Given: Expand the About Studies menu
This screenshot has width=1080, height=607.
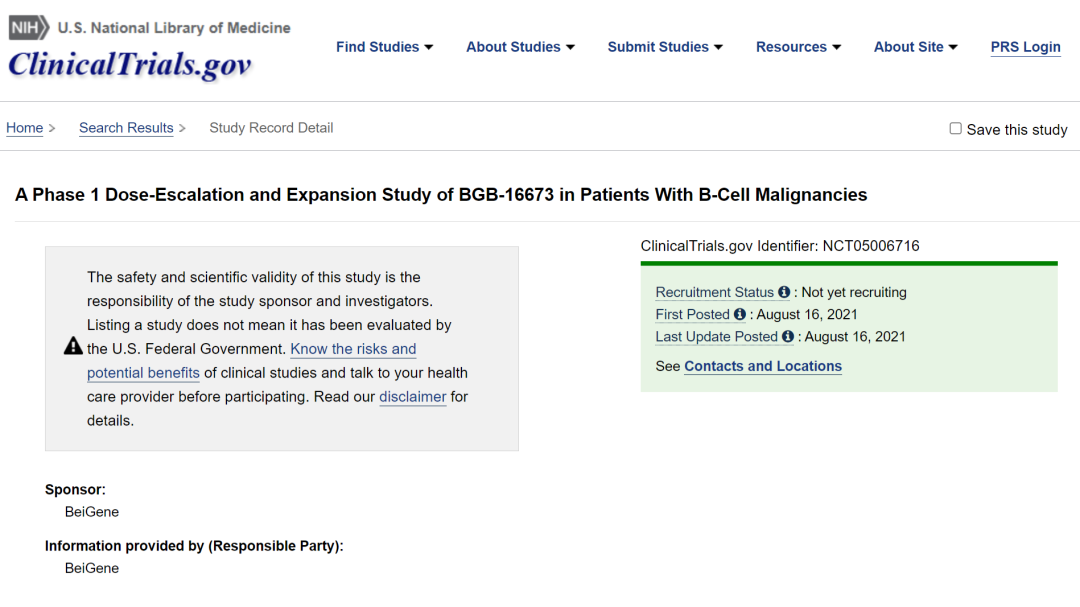Looking at the screenshot, I should (520, 47).
